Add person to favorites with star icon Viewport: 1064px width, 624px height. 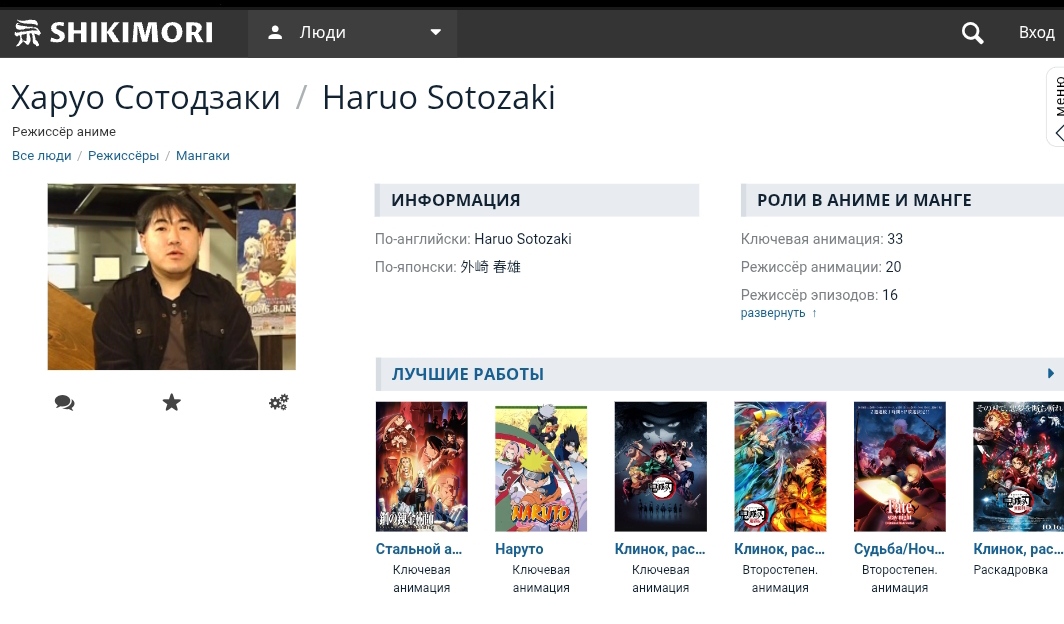[172, 403]
